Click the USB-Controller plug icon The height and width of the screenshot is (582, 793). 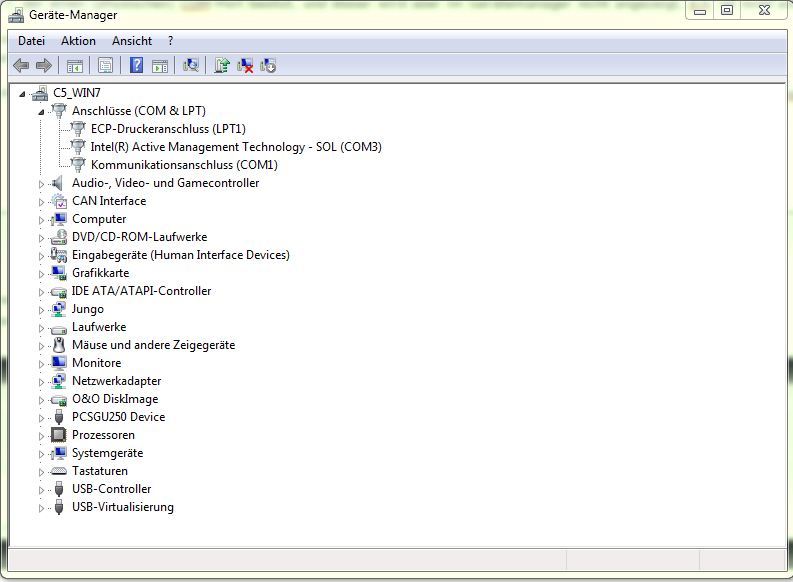click(x=59, y=489)
